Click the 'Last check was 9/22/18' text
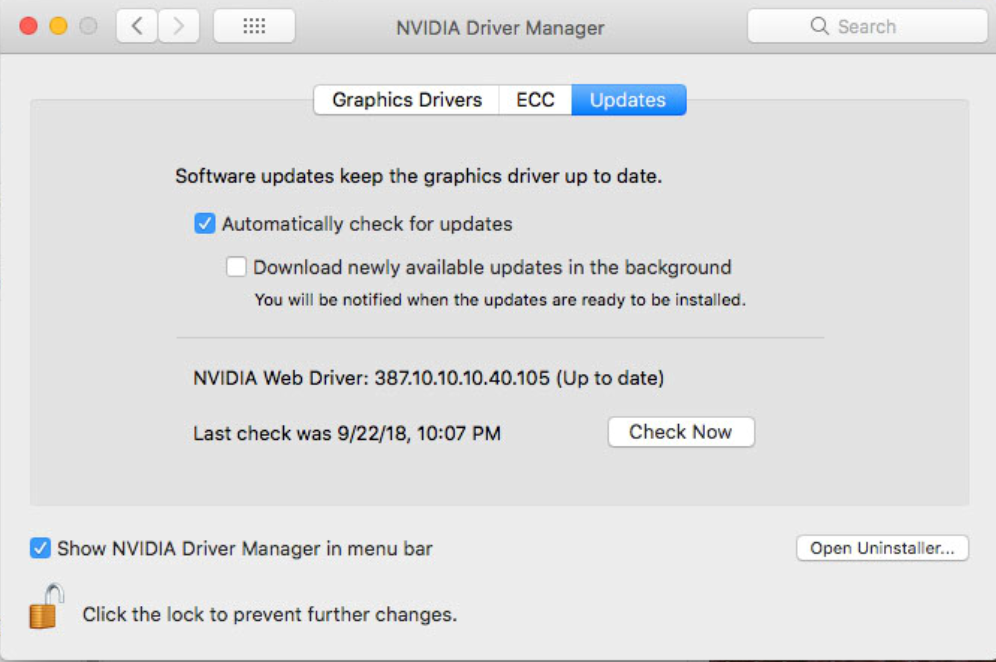The width and height of the screenshot is (996, 662). [x=347, y=433]
